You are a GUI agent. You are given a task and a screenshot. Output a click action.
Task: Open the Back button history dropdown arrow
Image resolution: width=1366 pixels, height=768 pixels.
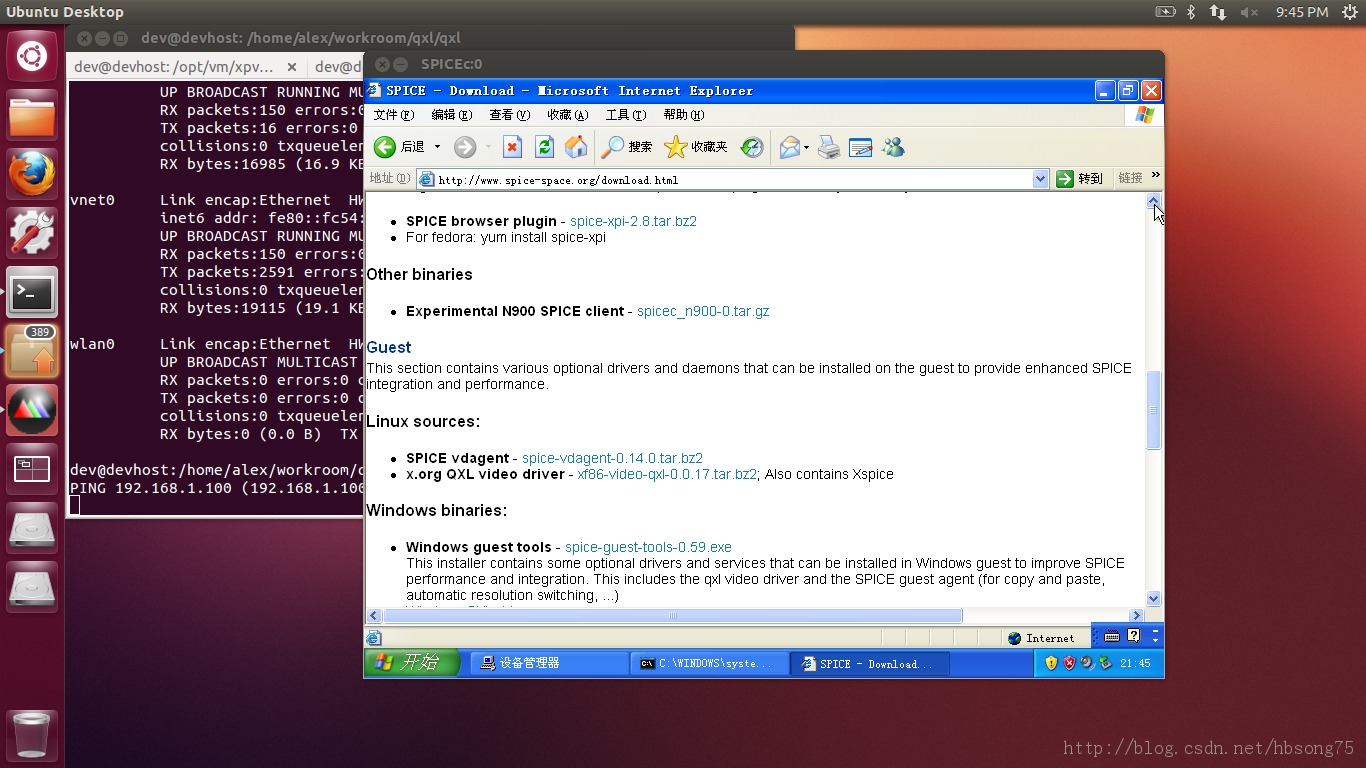[x=437, y=147]
